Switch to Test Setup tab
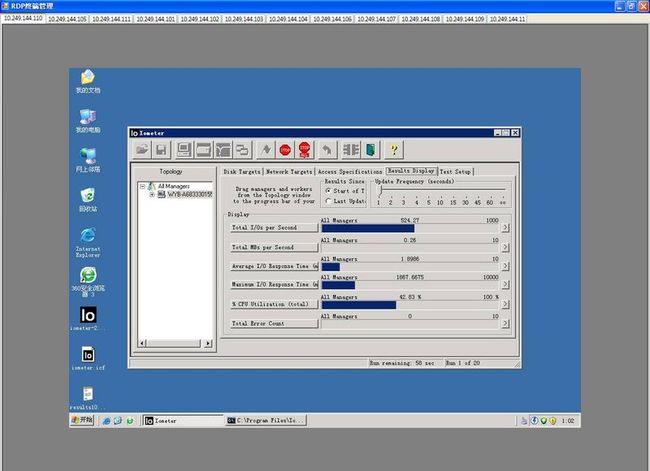650x471 pixels. tap(455, 171)
